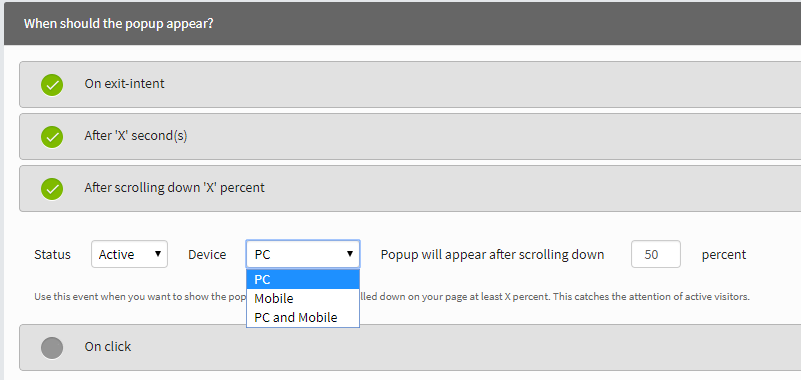This screenshot has width=801, height=380.
Task: Toggle the green check for After 'X' second(s)
Action: (52, 137)
